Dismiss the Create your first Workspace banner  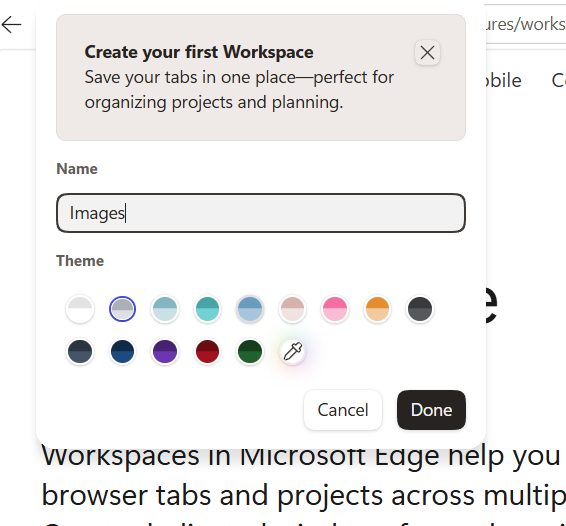click(427, 53)
